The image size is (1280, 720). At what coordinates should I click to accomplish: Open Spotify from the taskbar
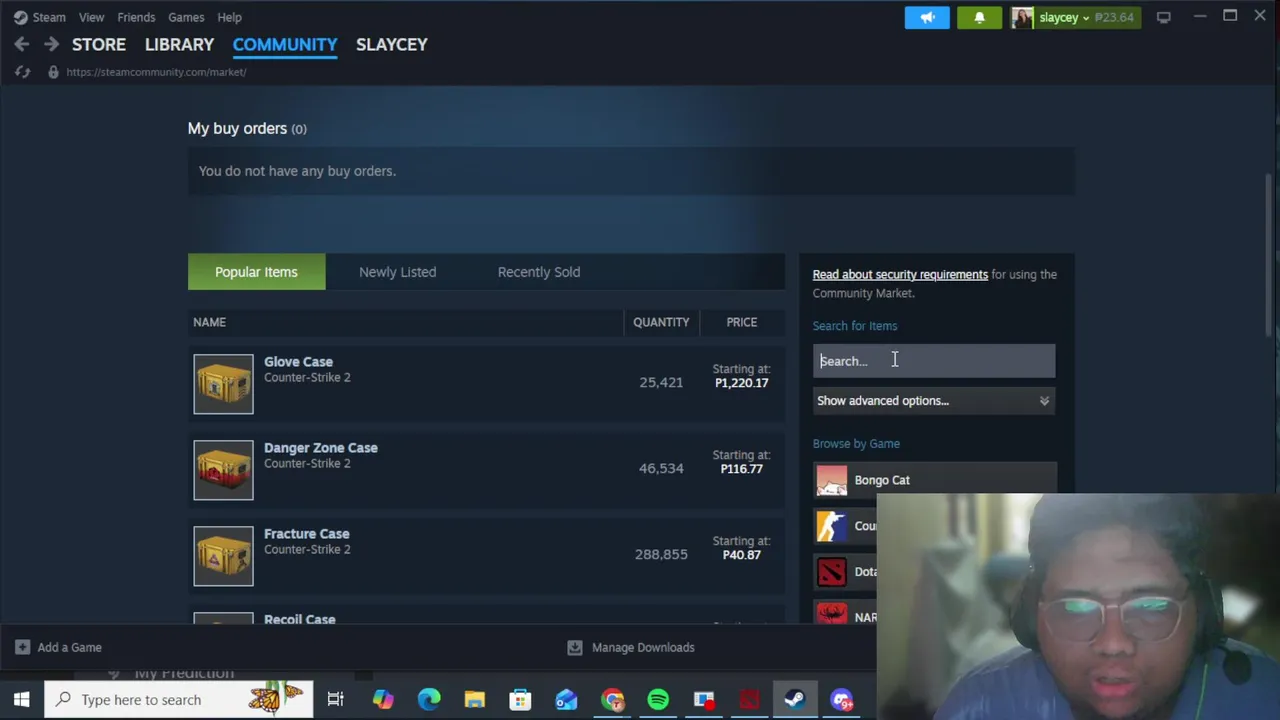click(658, 700)
